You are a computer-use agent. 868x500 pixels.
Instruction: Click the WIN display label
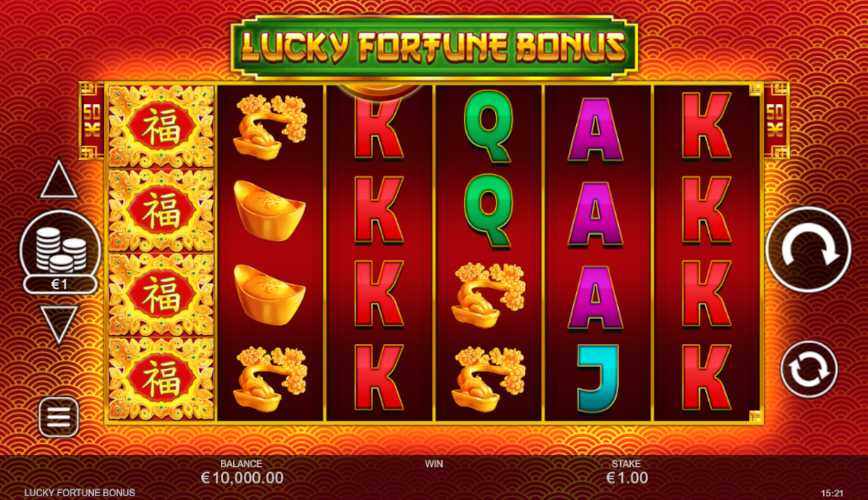tap(434, 464)
